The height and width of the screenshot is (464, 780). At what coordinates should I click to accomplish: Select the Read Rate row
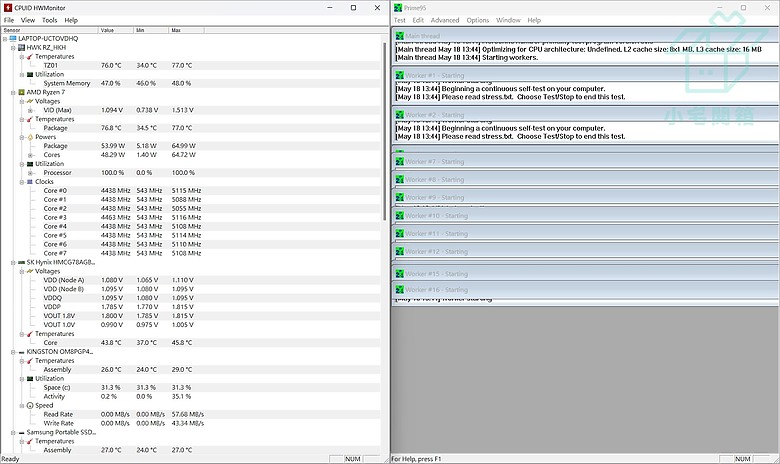(x=191, y=415)
